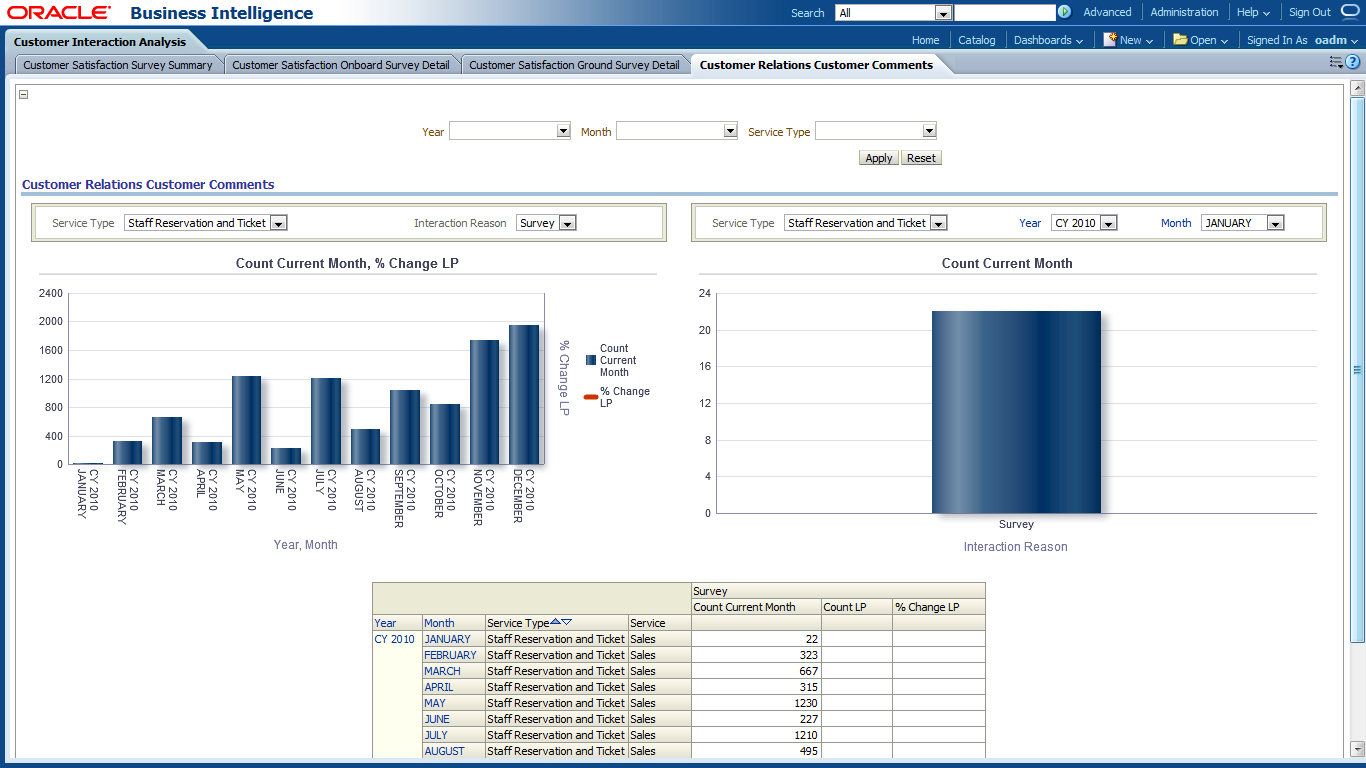Collapse the prompt section minus icon
Viewport: 1366px width, 768px height.
click(x=24, y=95)
